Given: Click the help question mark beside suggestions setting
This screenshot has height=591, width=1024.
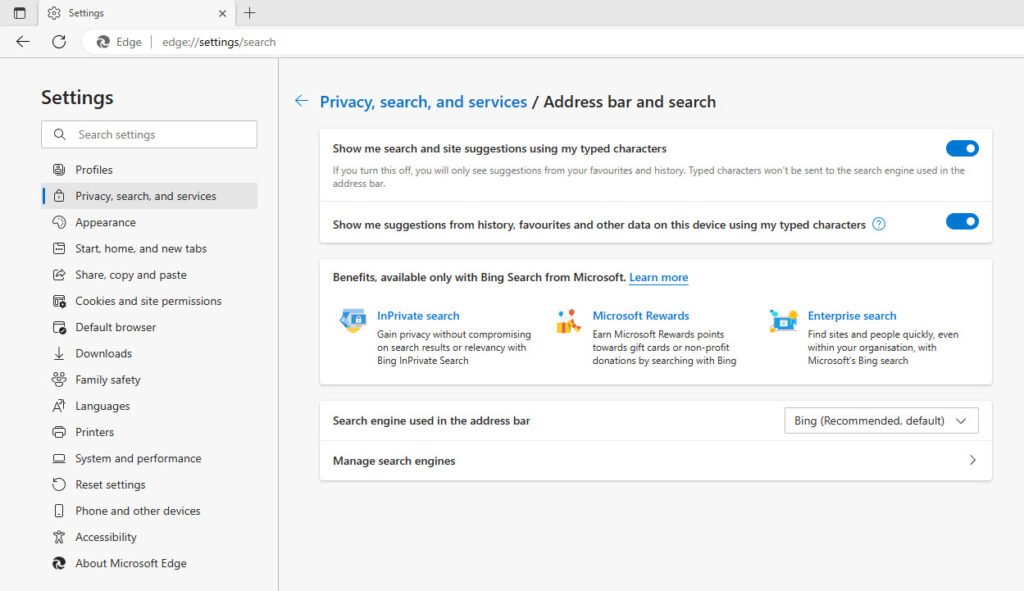Looking at the screenshot, I should pyautogui.click(x=878, y=224).
